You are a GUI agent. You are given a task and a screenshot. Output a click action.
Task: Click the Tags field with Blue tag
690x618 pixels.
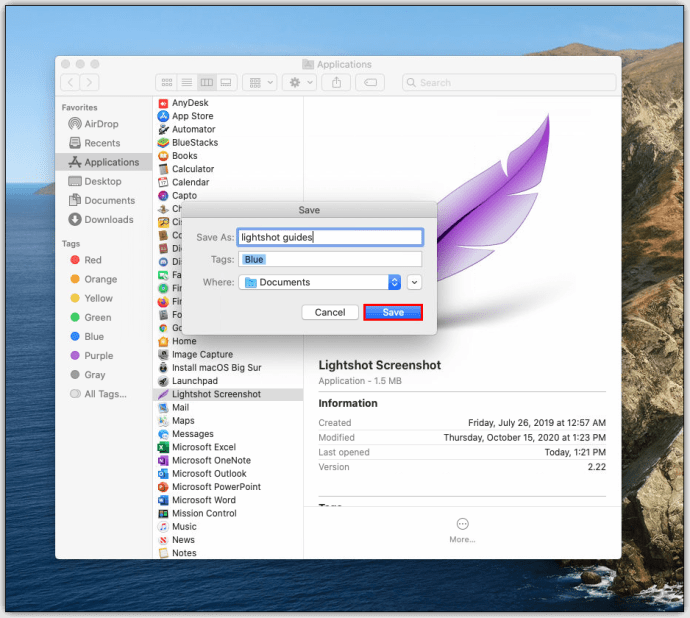(x=330, y=259)
